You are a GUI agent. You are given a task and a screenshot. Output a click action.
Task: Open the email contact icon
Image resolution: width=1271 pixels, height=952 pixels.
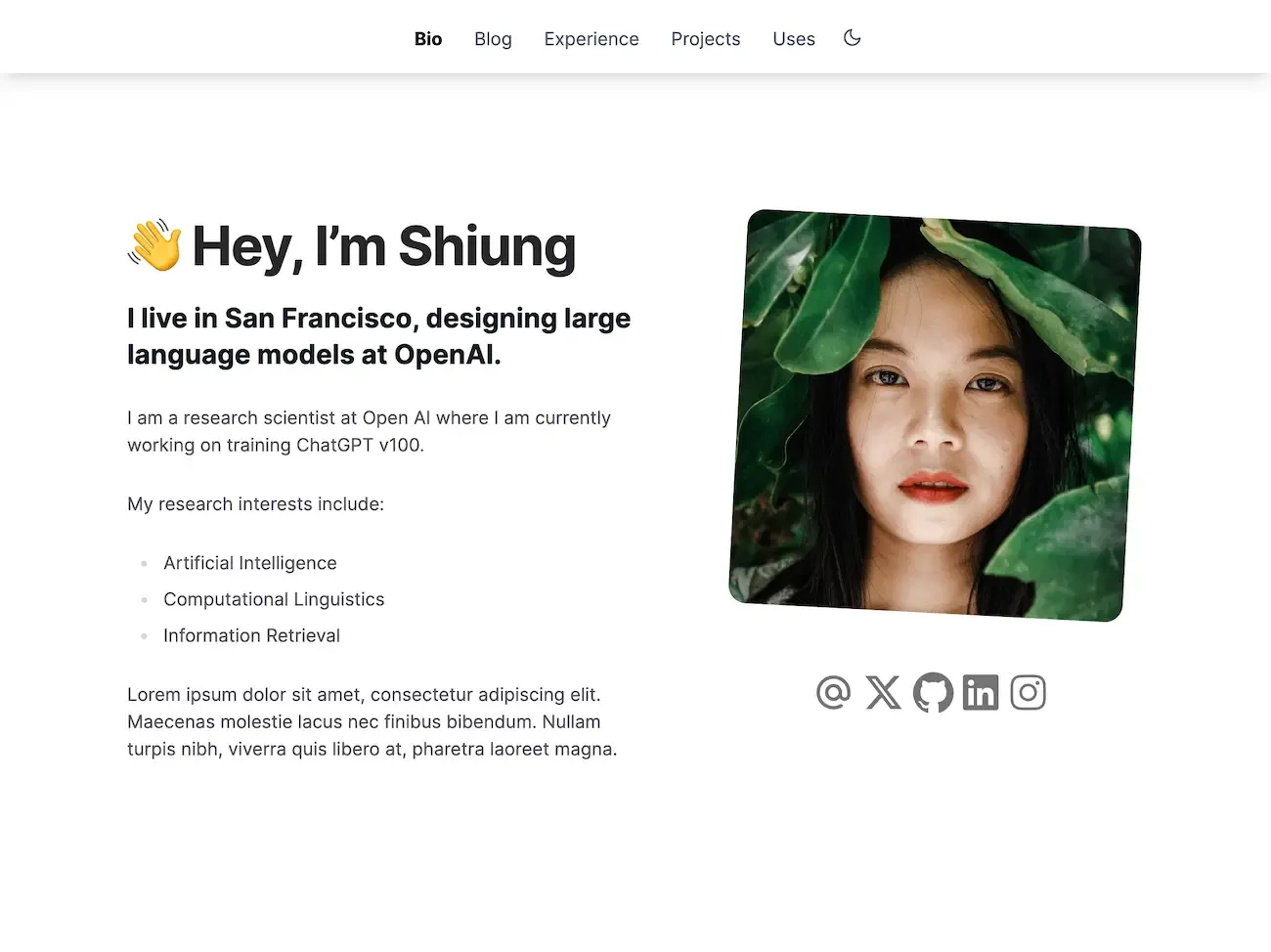(833, 693)
